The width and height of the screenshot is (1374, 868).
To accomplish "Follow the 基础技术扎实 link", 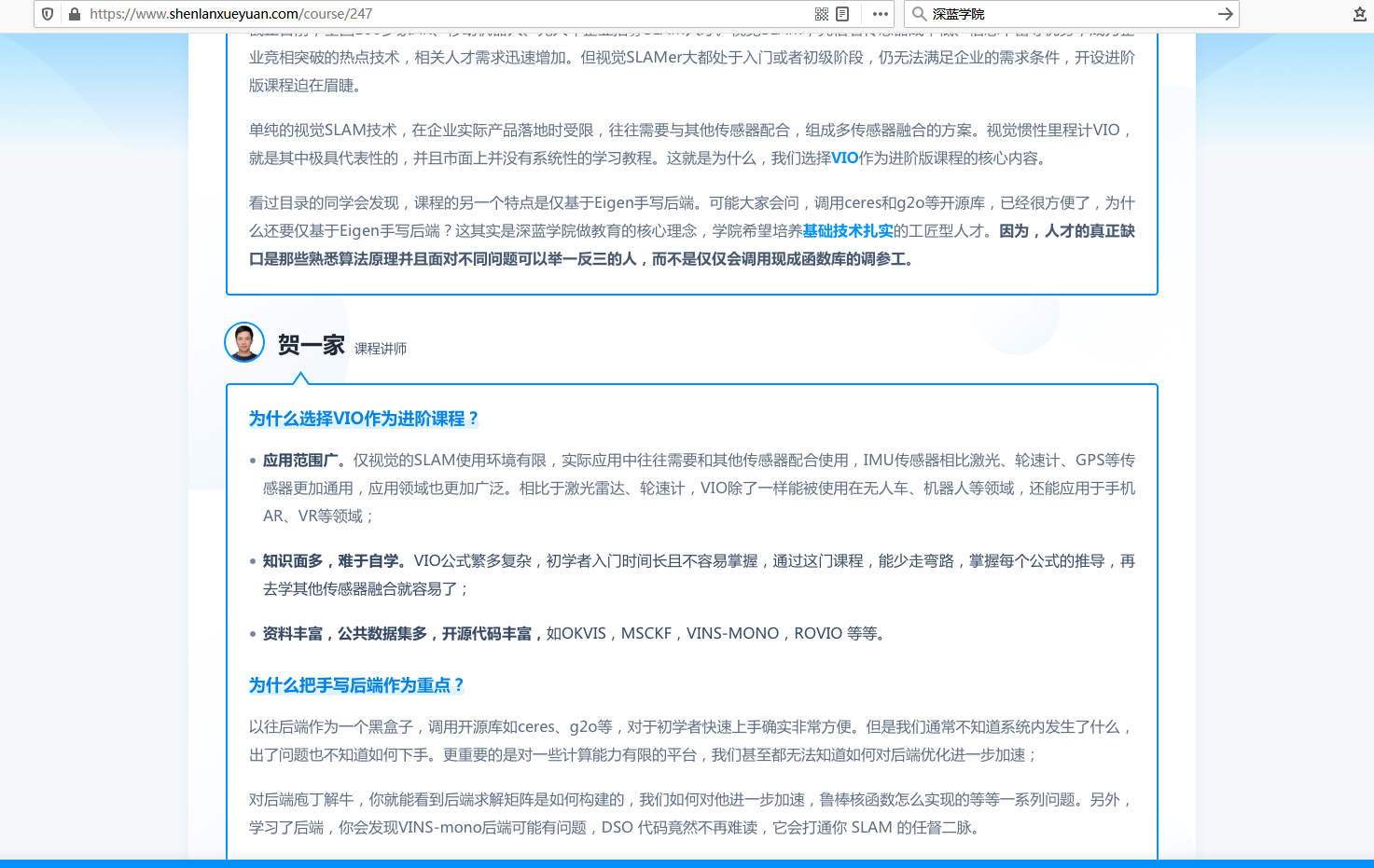I will [x=847, y=231].
